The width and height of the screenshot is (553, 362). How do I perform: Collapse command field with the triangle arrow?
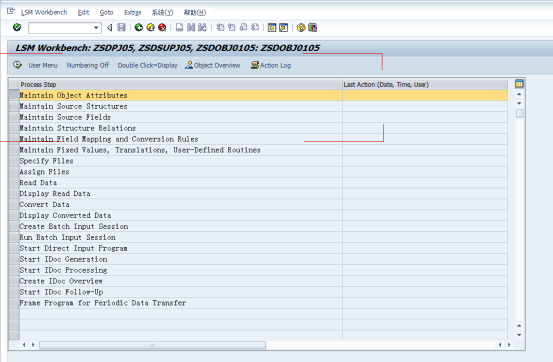110,27
